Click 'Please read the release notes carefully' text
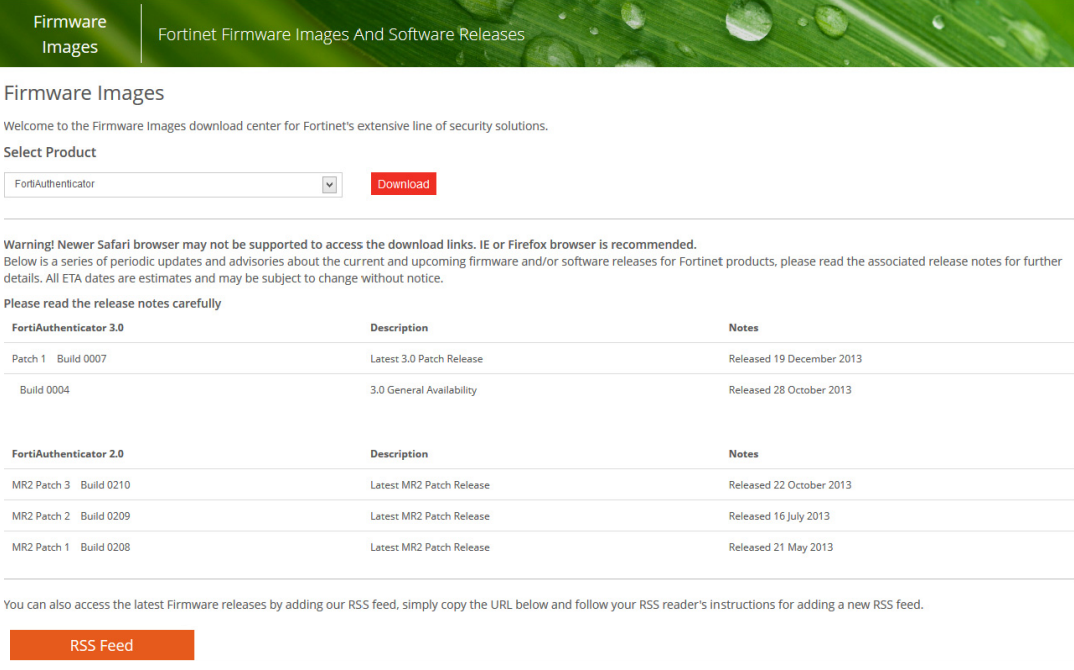1074x670 pixels. point(112,303)
